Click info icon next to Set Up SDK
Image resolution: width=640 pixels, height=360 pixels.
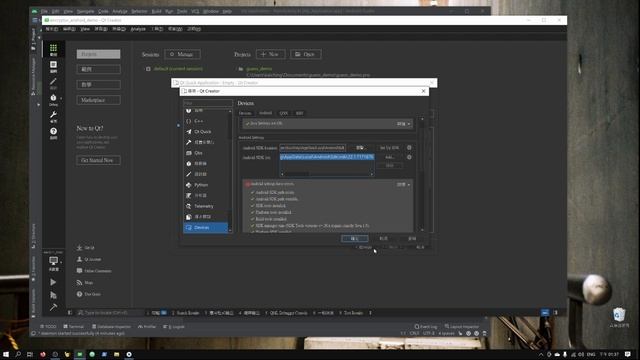[409, 147]
